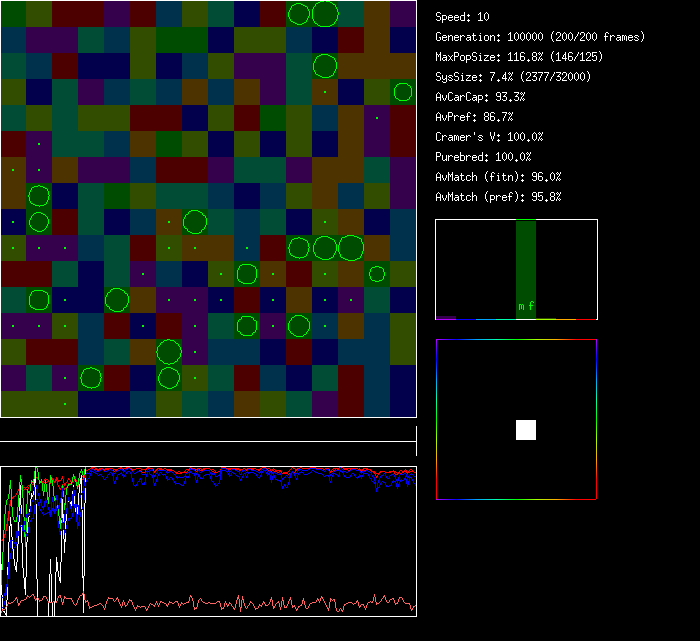The height and width of the screenshot is (641, 700).
Task: Click the small purple bar in the histogram
Action: coord(446,317)
